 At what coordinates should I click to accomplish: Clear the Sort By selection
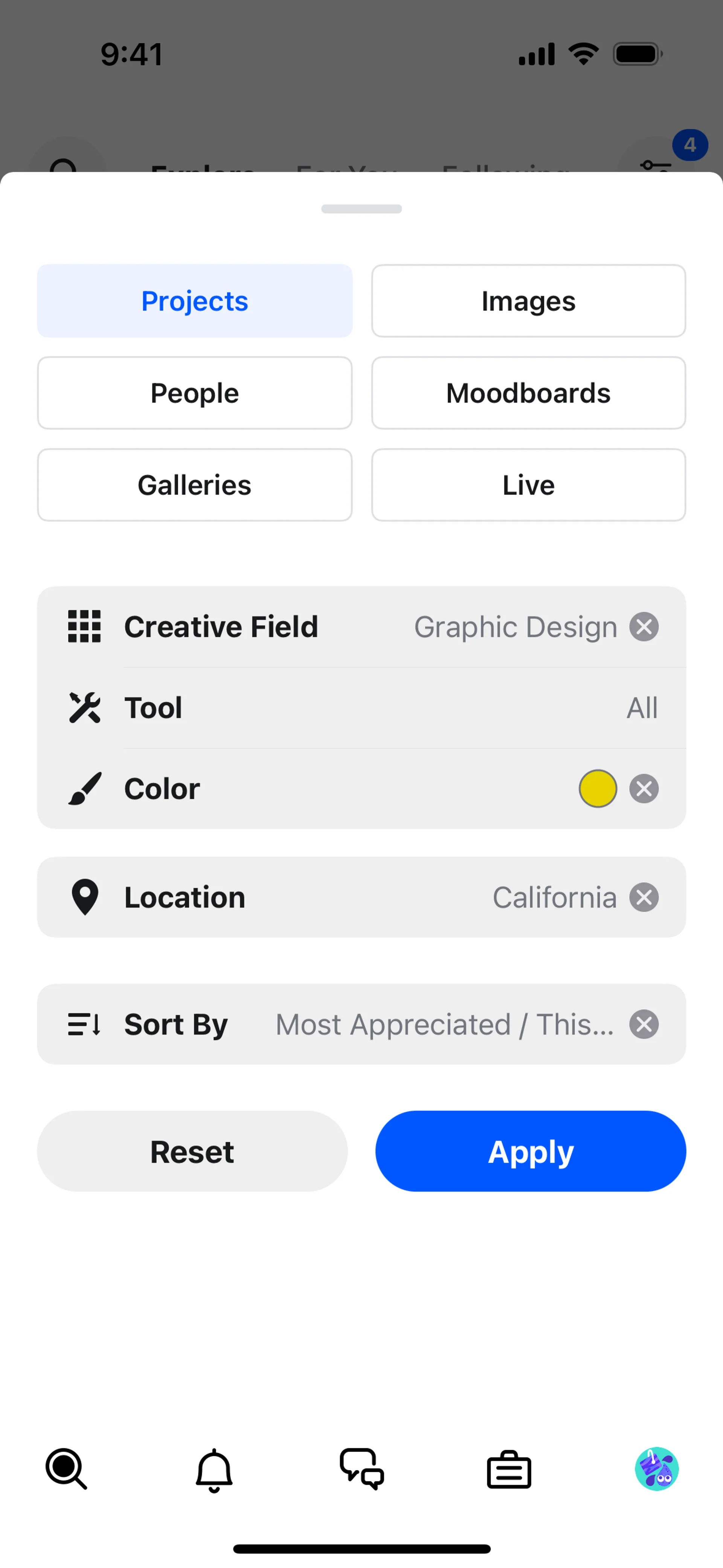coord(644,1024)
